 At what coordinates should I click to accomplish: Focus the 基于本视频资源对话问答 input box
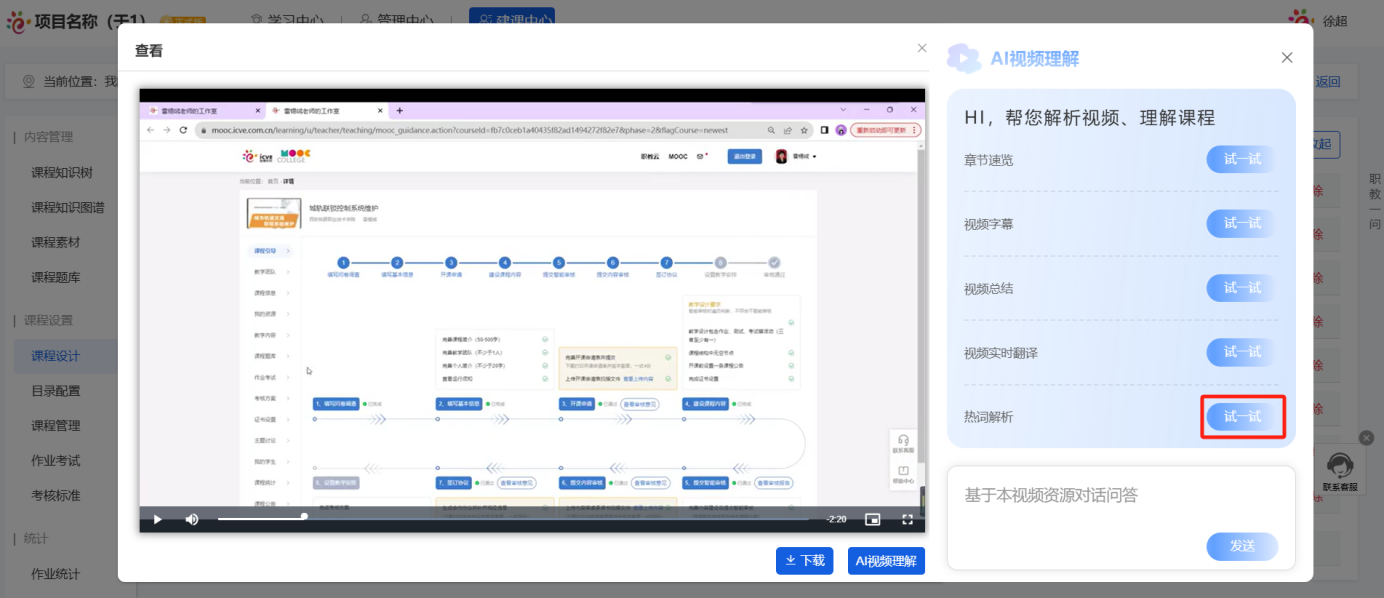1121,518
